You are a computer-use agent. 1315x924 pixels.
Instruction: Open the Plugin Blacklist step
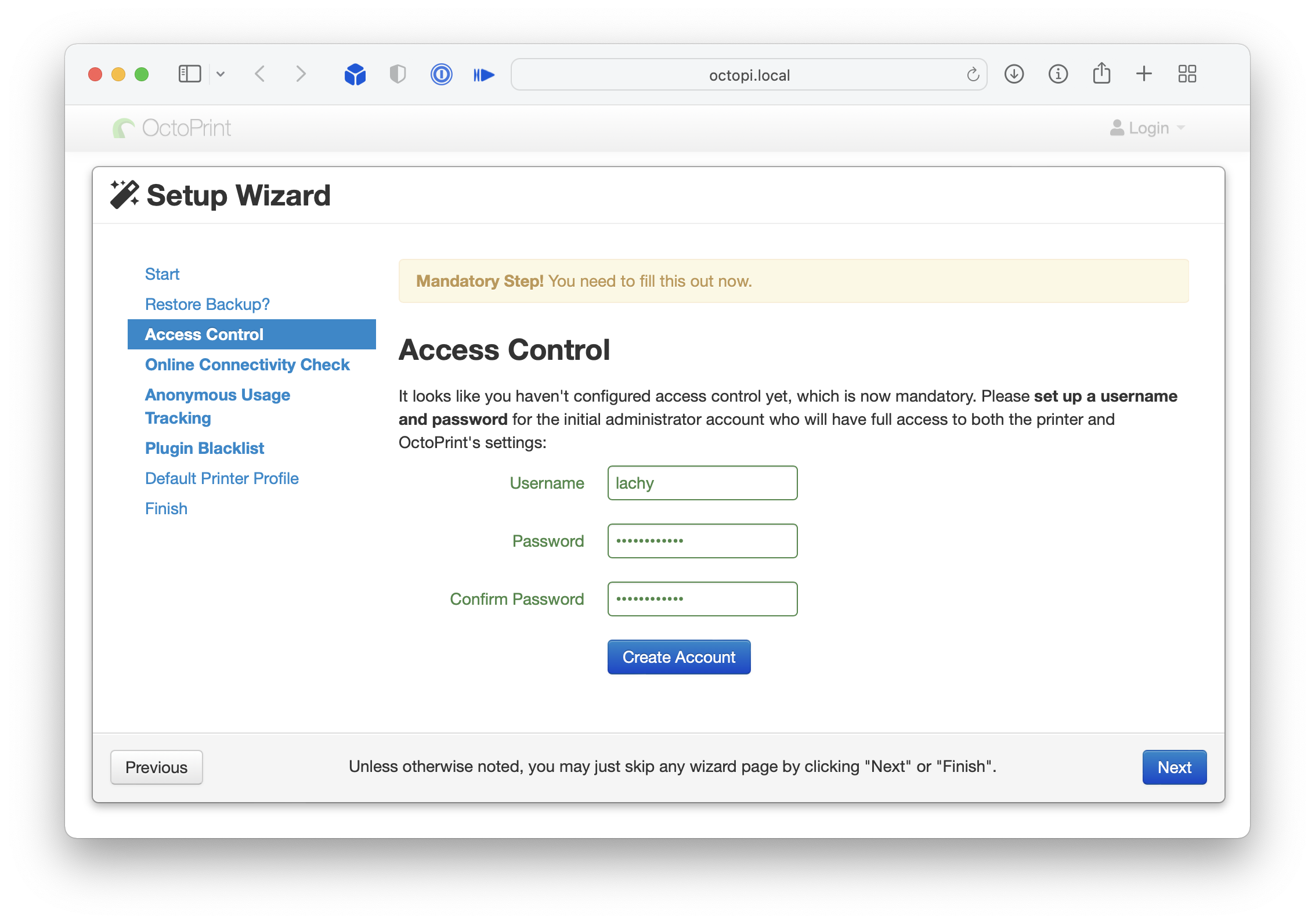click(204, 448)
